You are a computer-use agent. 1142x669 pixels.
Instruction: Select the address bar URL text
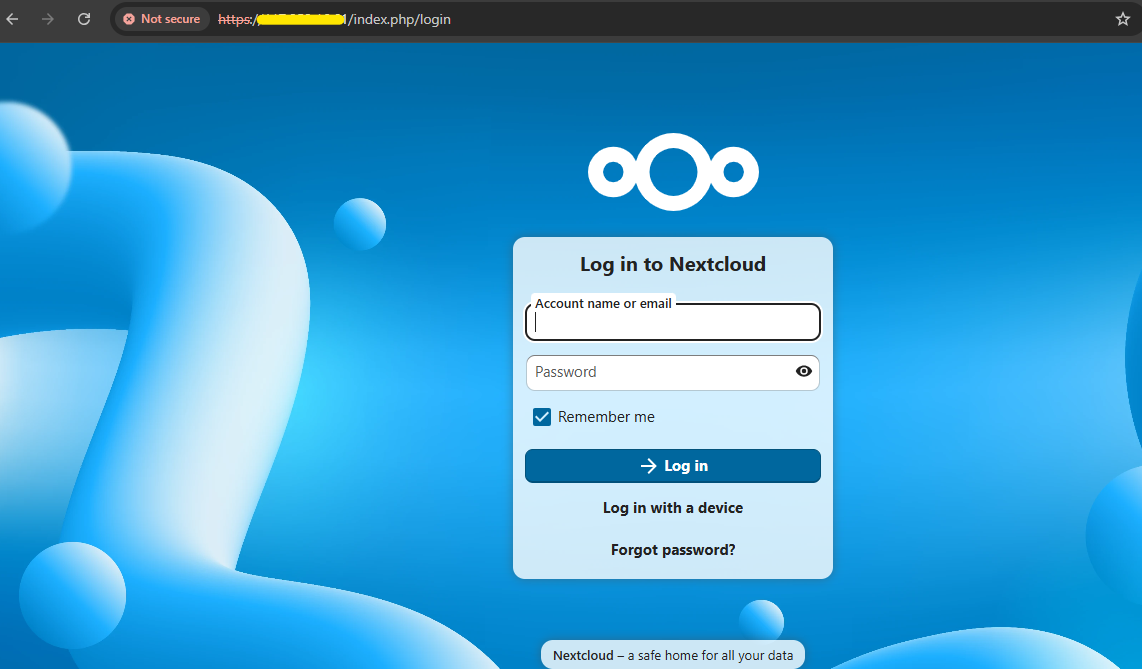coord(334,19)
